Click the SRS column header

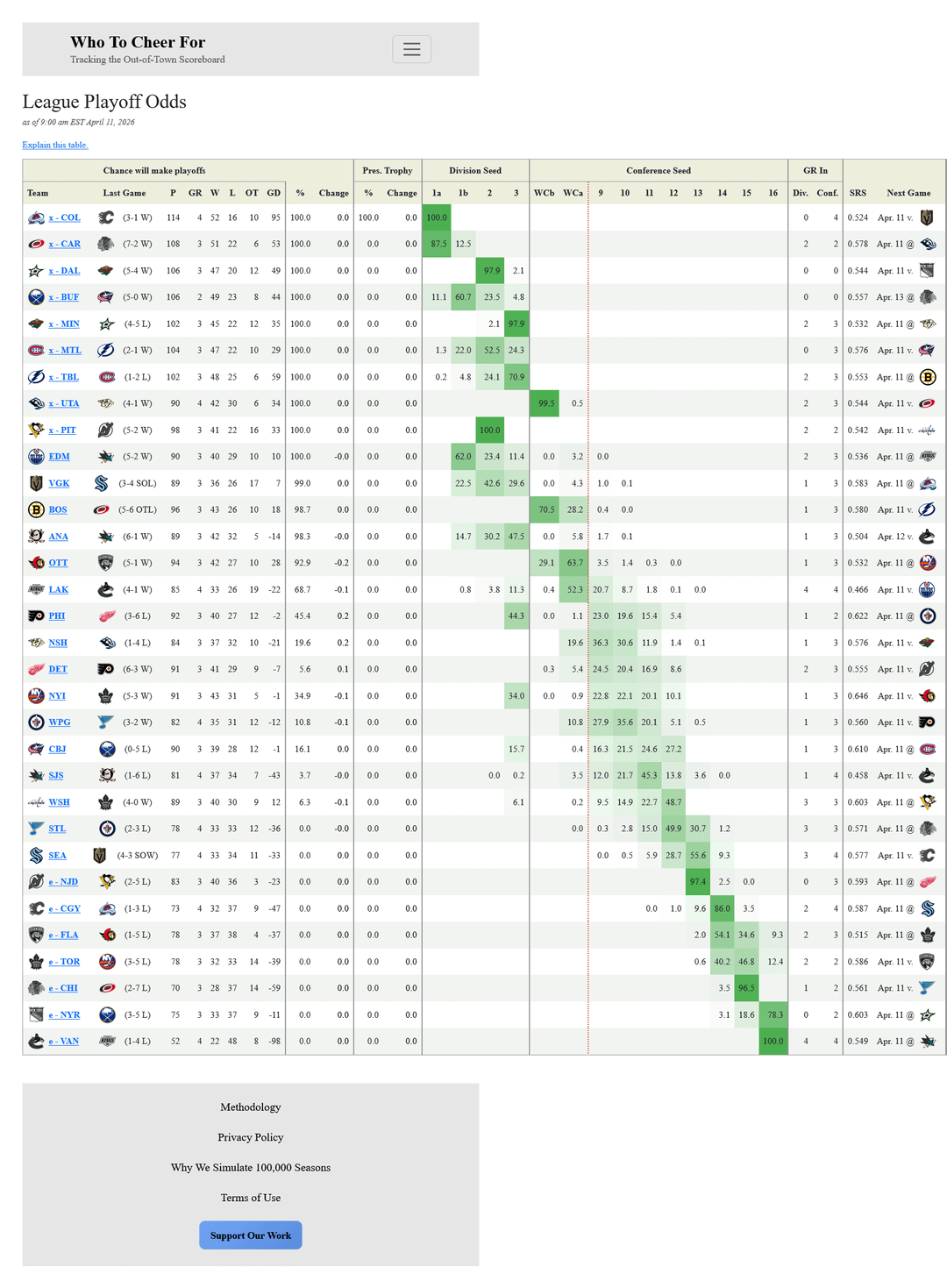(858, 193)
